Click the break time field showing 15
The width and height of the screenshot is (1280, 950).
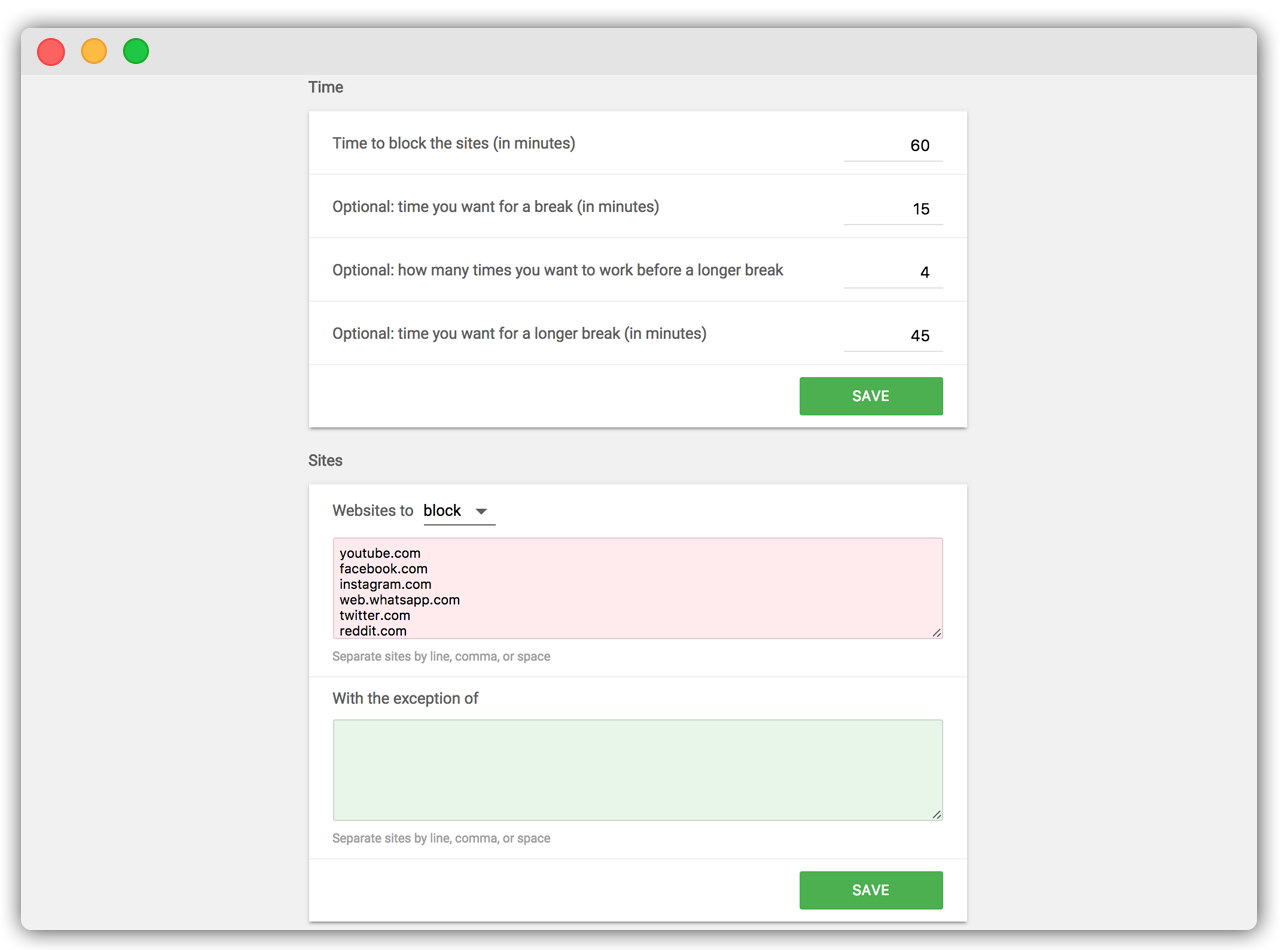(x=893, y=209)
